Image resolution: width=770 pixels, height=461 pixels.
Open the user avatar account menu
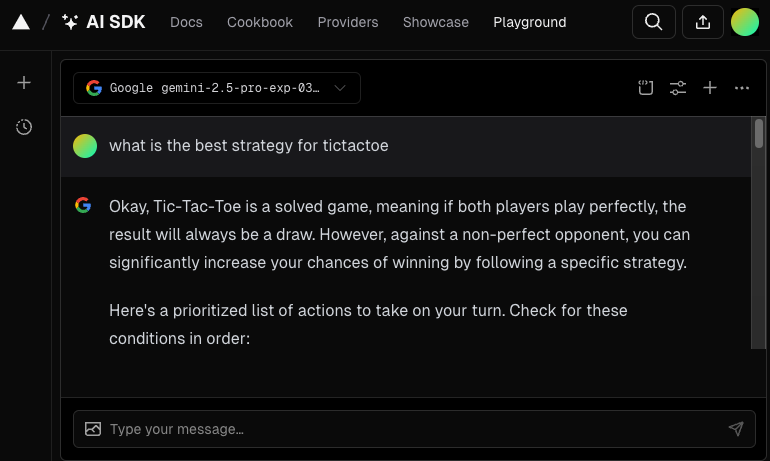click(x=745, y=22)
